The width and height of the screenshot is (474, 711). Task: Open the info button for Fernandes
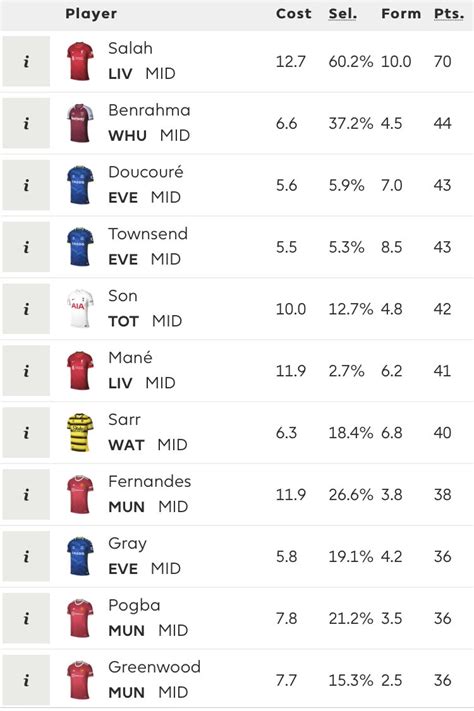[x=26, y=495]
